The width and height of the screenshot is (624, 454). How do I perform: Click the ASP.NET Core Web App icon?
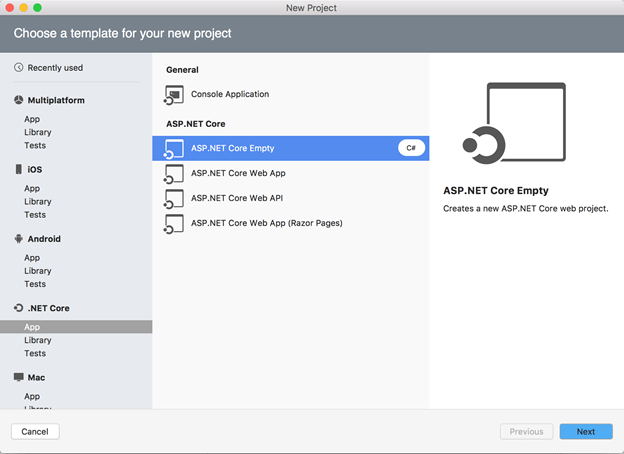(173, 174)
